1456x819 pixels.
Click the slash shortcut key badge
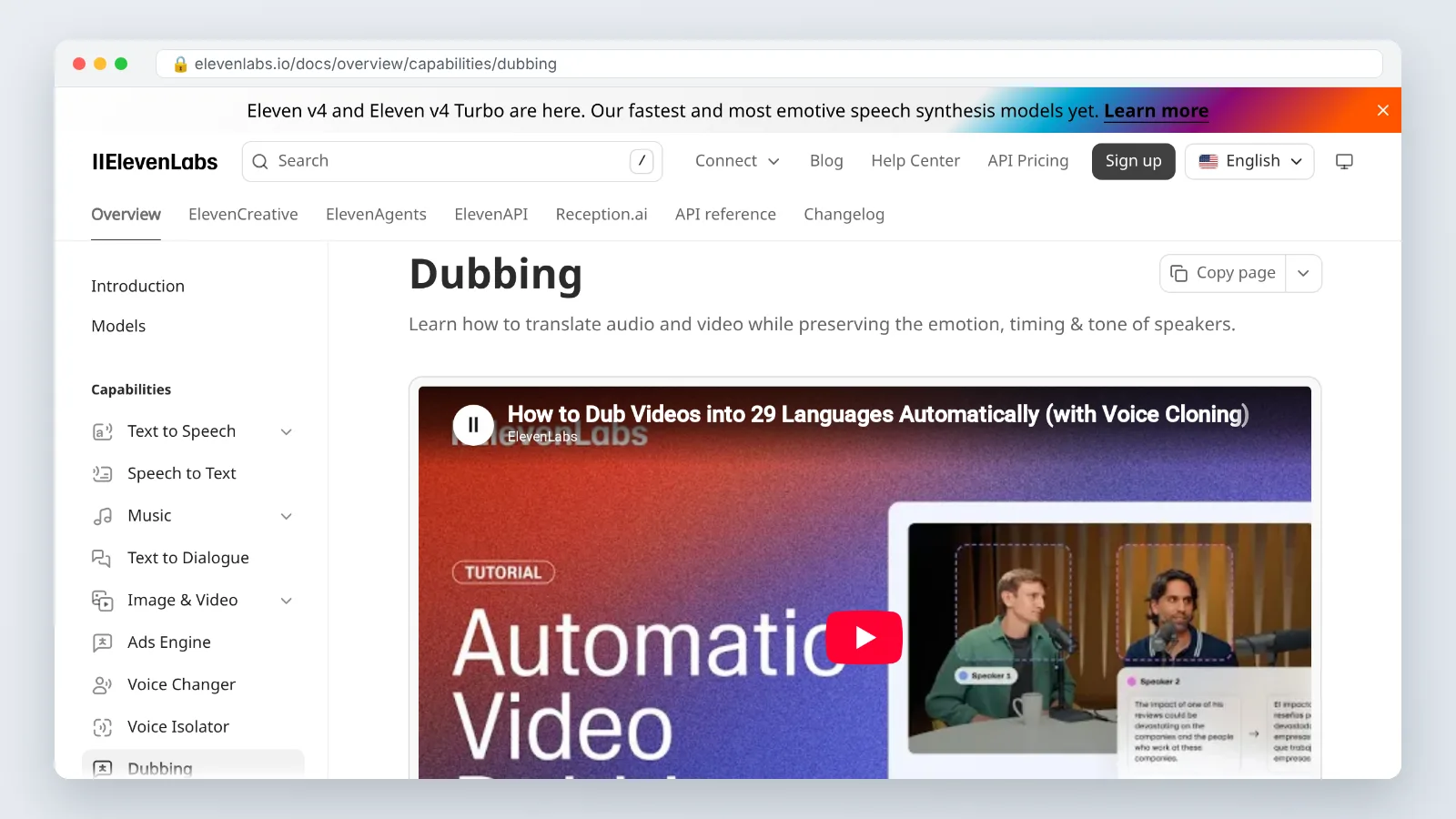(642, 161)
